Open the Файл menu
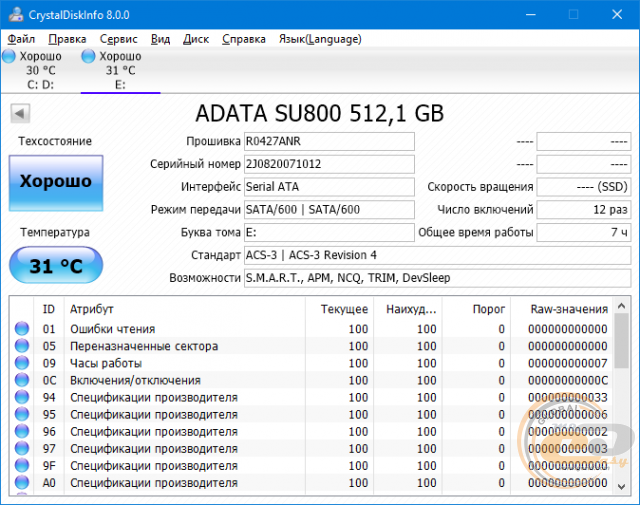 [21, 39]
